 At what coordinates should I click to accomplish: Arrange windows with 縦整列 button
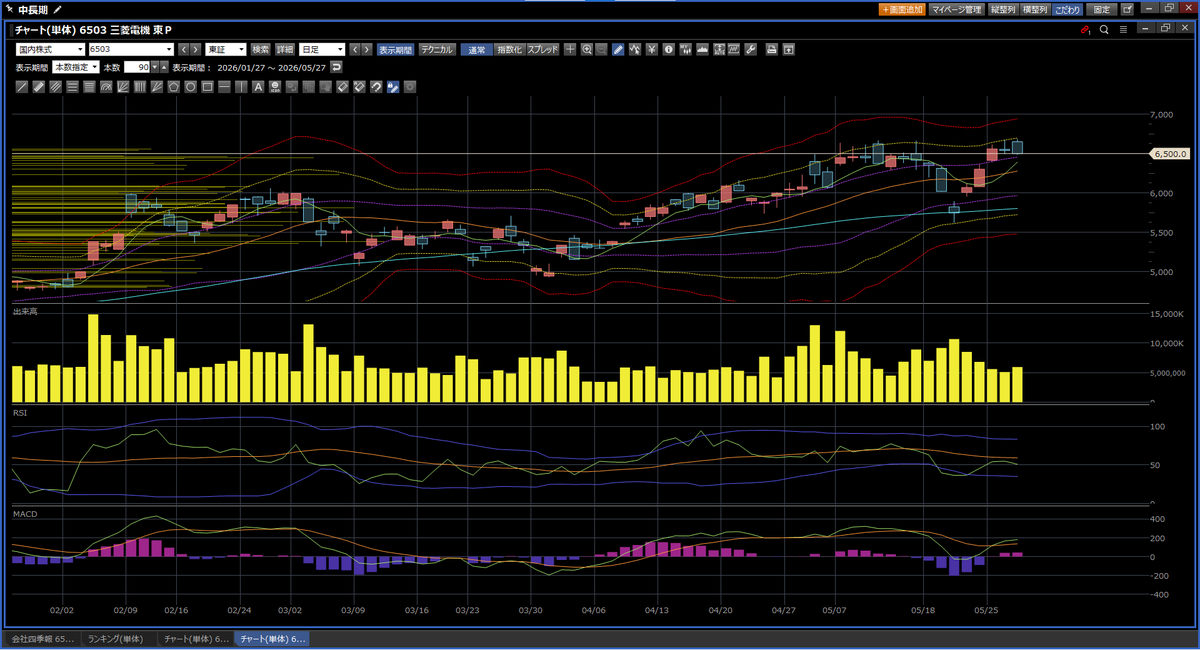point(1003,9)
